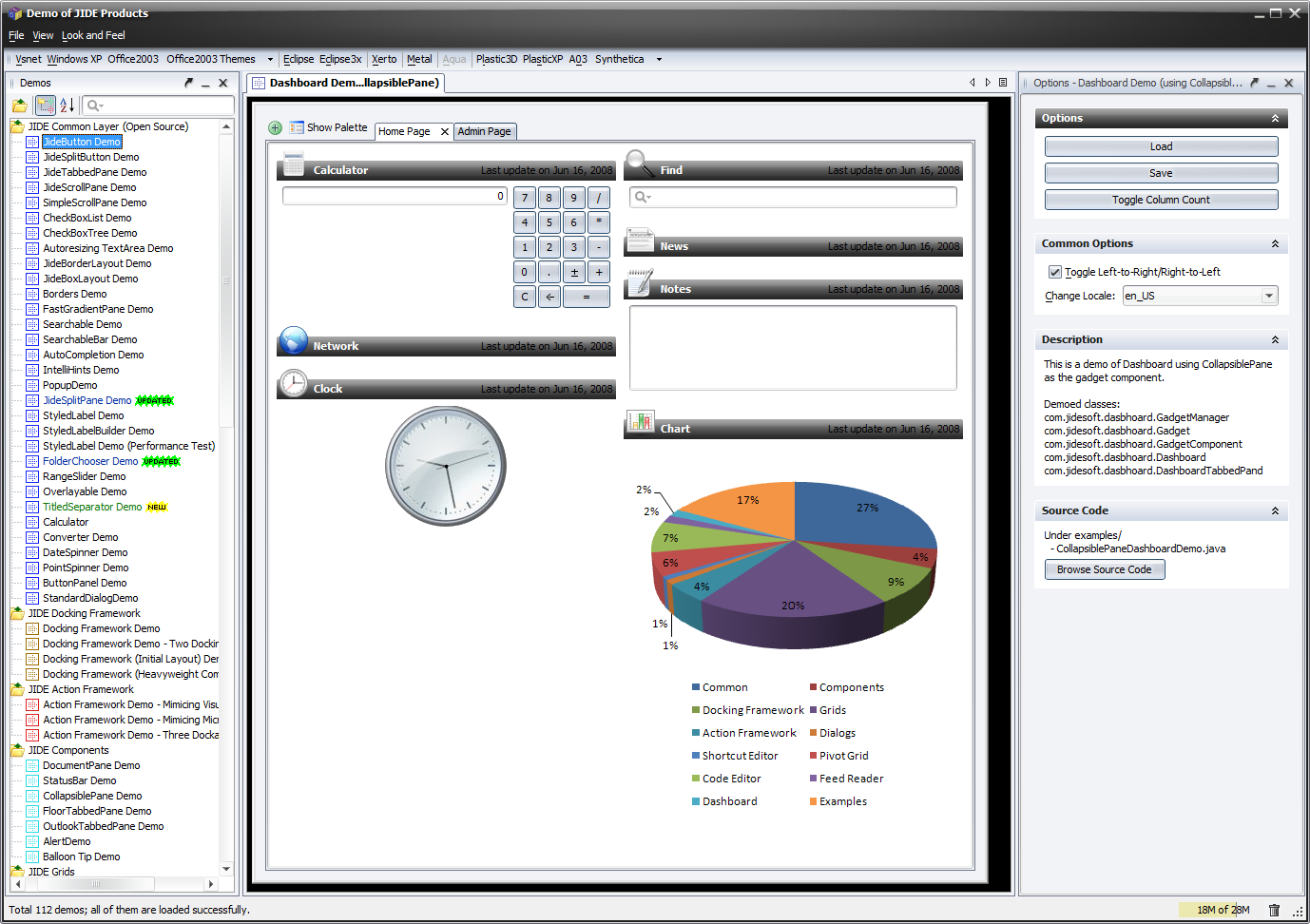Viewport: 1310px width, 924px height.
Task: Collapse the Common Options pane
Action: 1275,243
